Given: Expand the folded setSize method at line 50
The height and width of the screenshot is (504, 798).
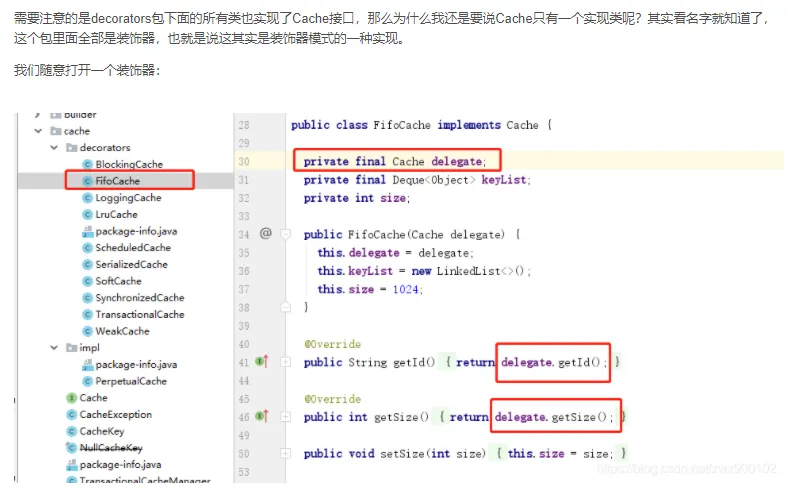Looking at the screenshot, I should pyautogui.click(x=286, y=454).
